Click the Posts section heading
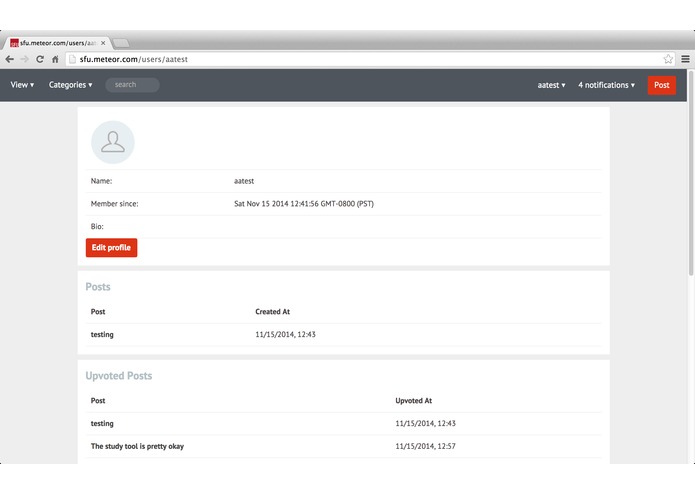 pyautogui.click(x=98, y=287)
